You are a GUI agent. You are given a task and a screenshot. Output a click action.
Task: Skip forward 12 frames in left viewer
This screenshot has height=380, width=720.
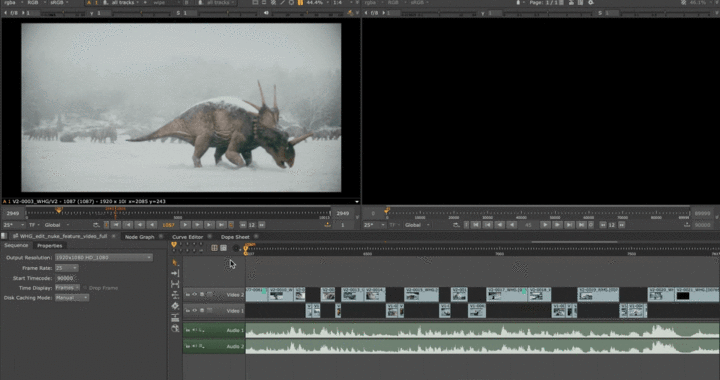click(262, 225)
